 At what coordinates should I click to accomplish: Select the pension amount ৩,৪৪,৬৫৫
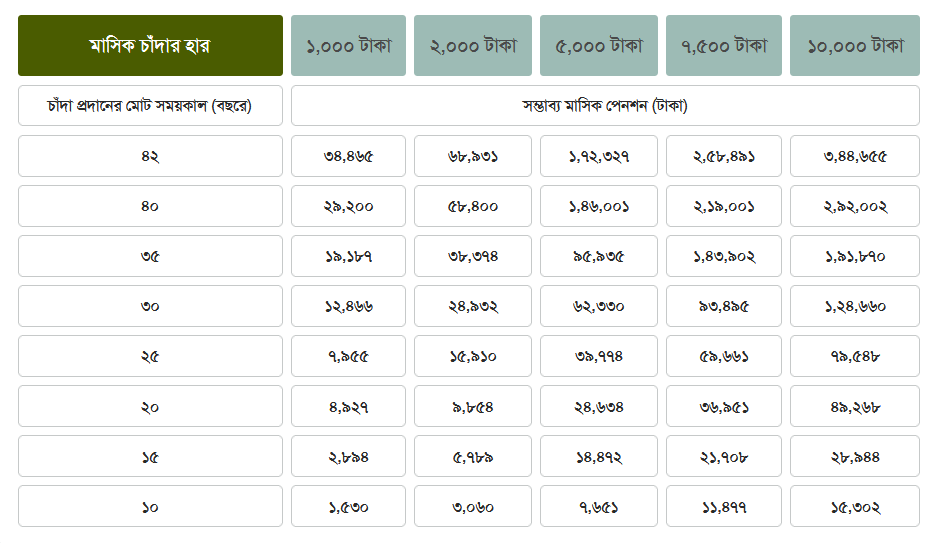tap(854, 156)
